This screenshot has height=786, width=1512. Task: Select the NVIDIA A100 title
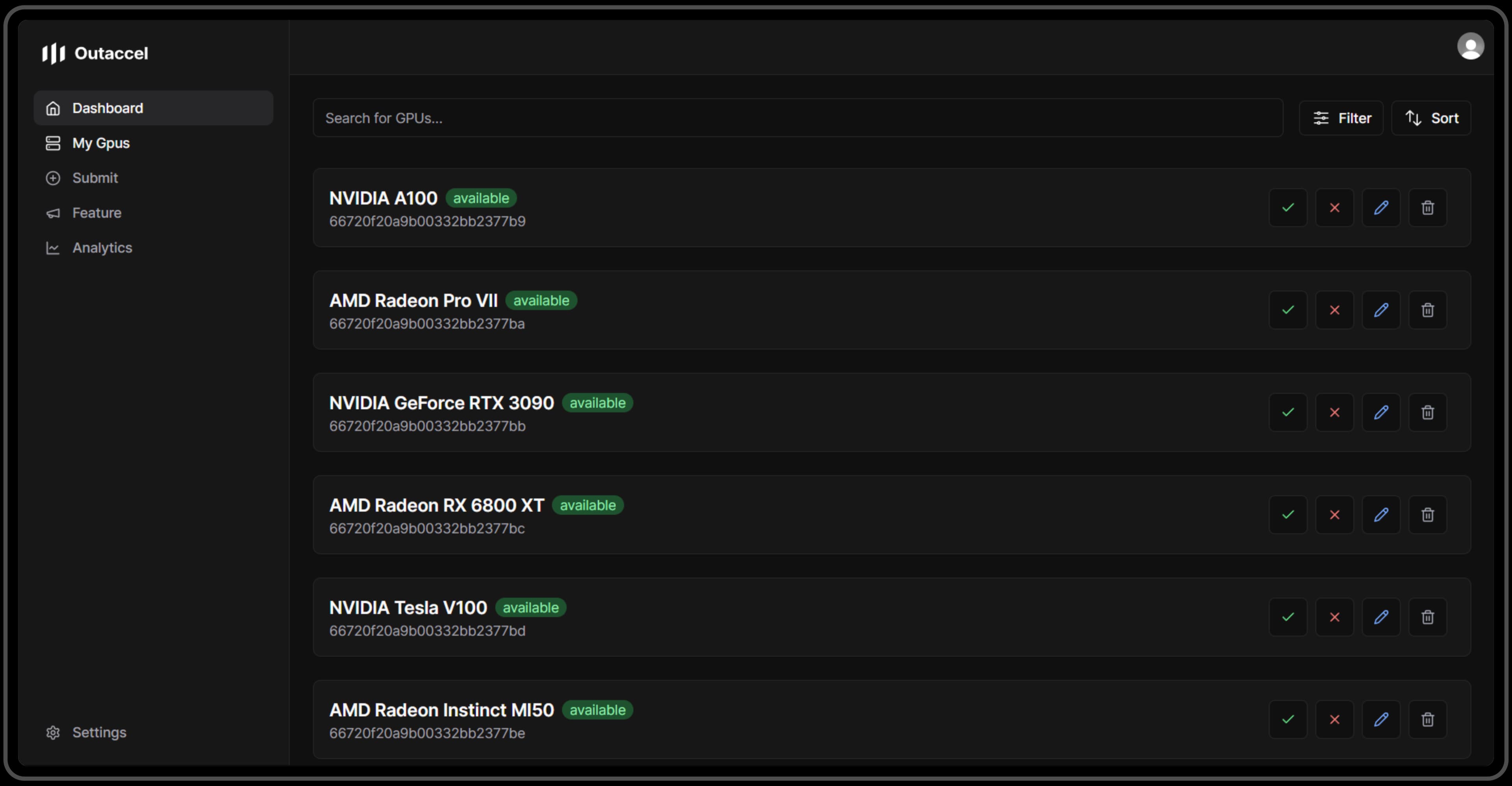click(x=383, y=198)
